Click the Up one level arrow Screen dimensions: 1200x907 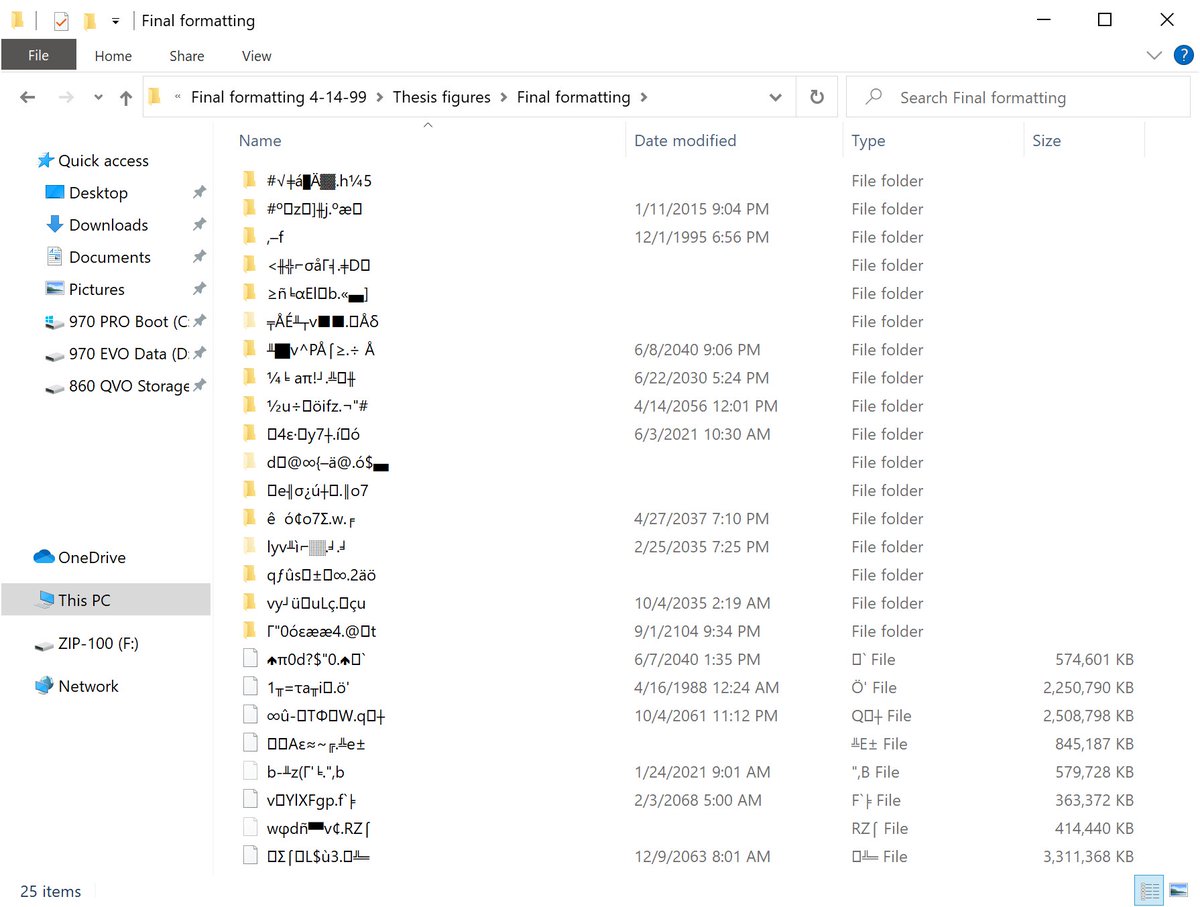(x=126, y=97)
